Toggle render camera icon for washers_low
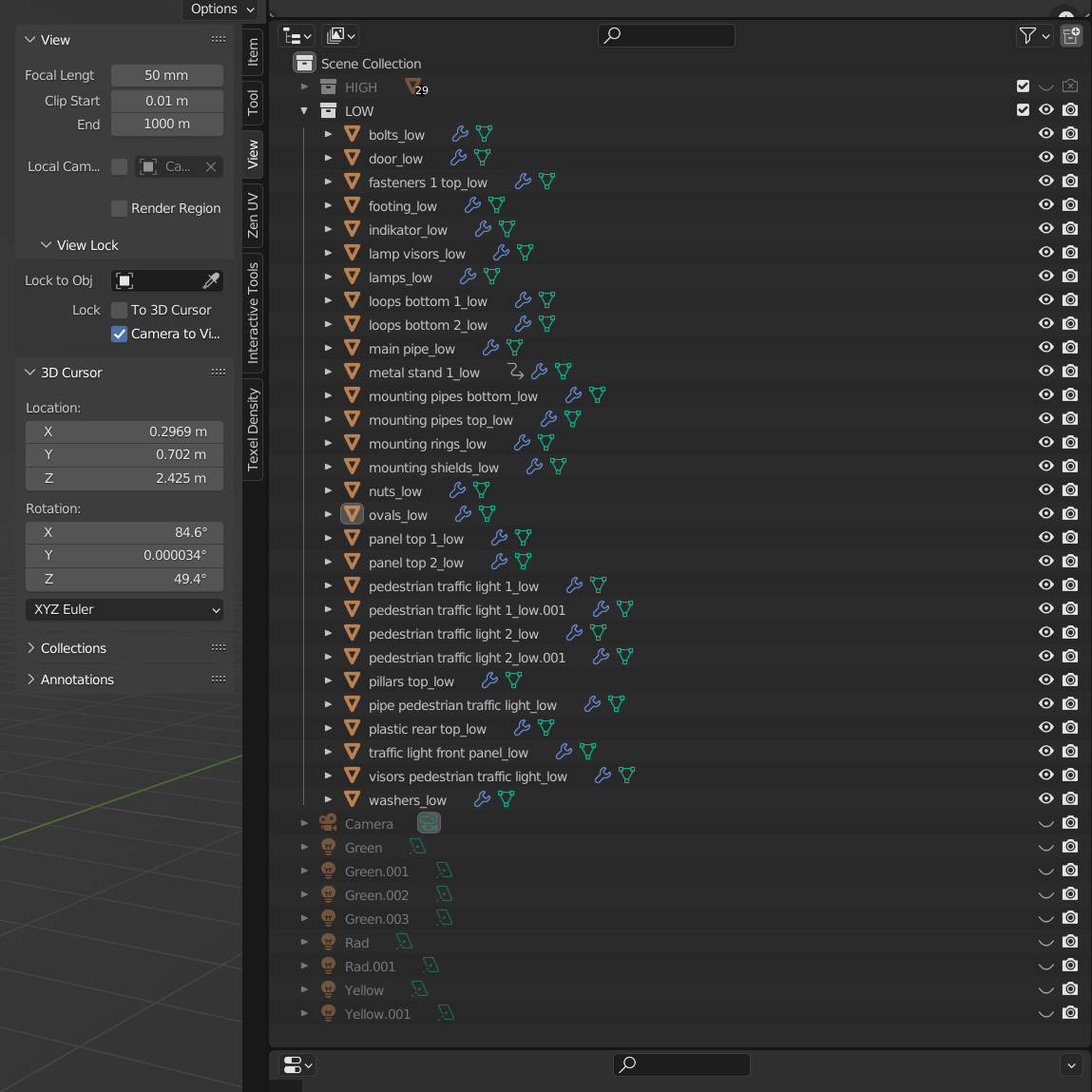This screenshot has height=1092, width=1092. [1070, 799]
